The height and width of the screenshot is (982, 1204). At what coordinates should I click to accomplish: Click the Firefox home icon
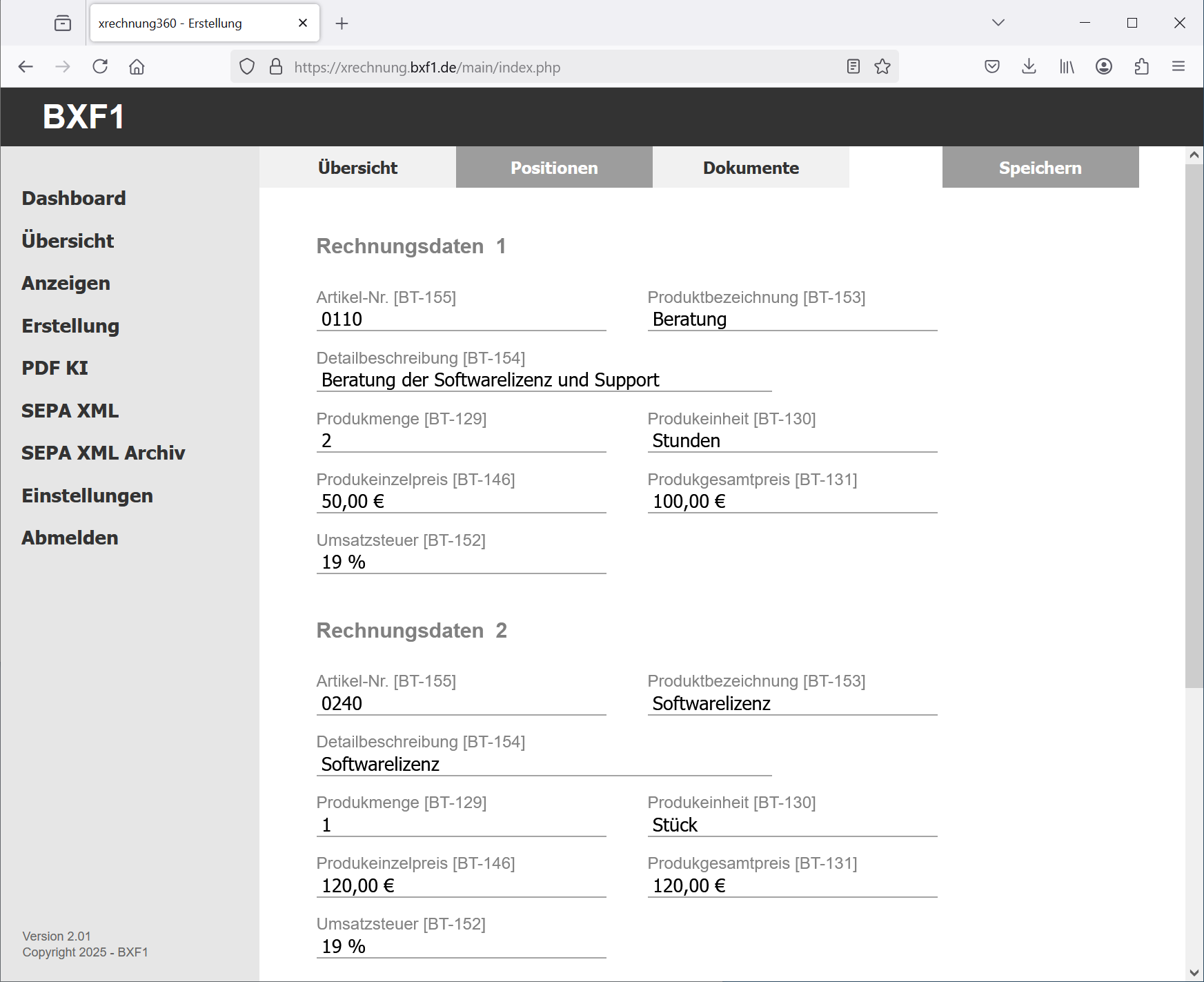pos(137,66)
